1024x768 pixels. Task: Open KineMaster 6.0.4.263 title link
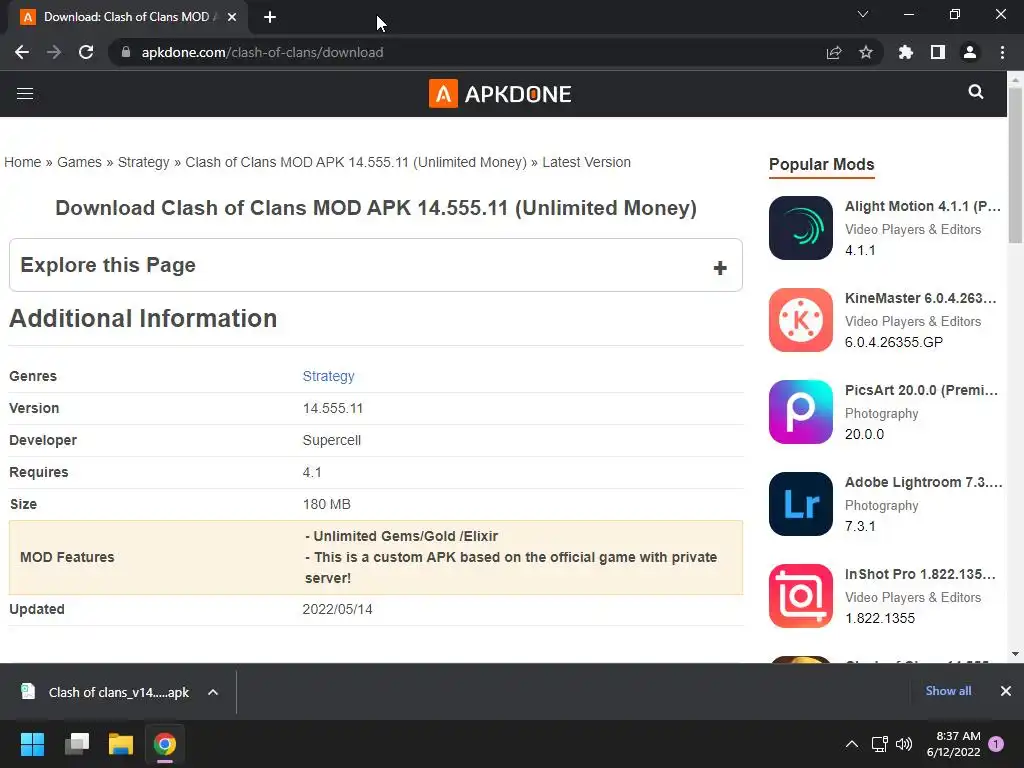pos(921,298)
